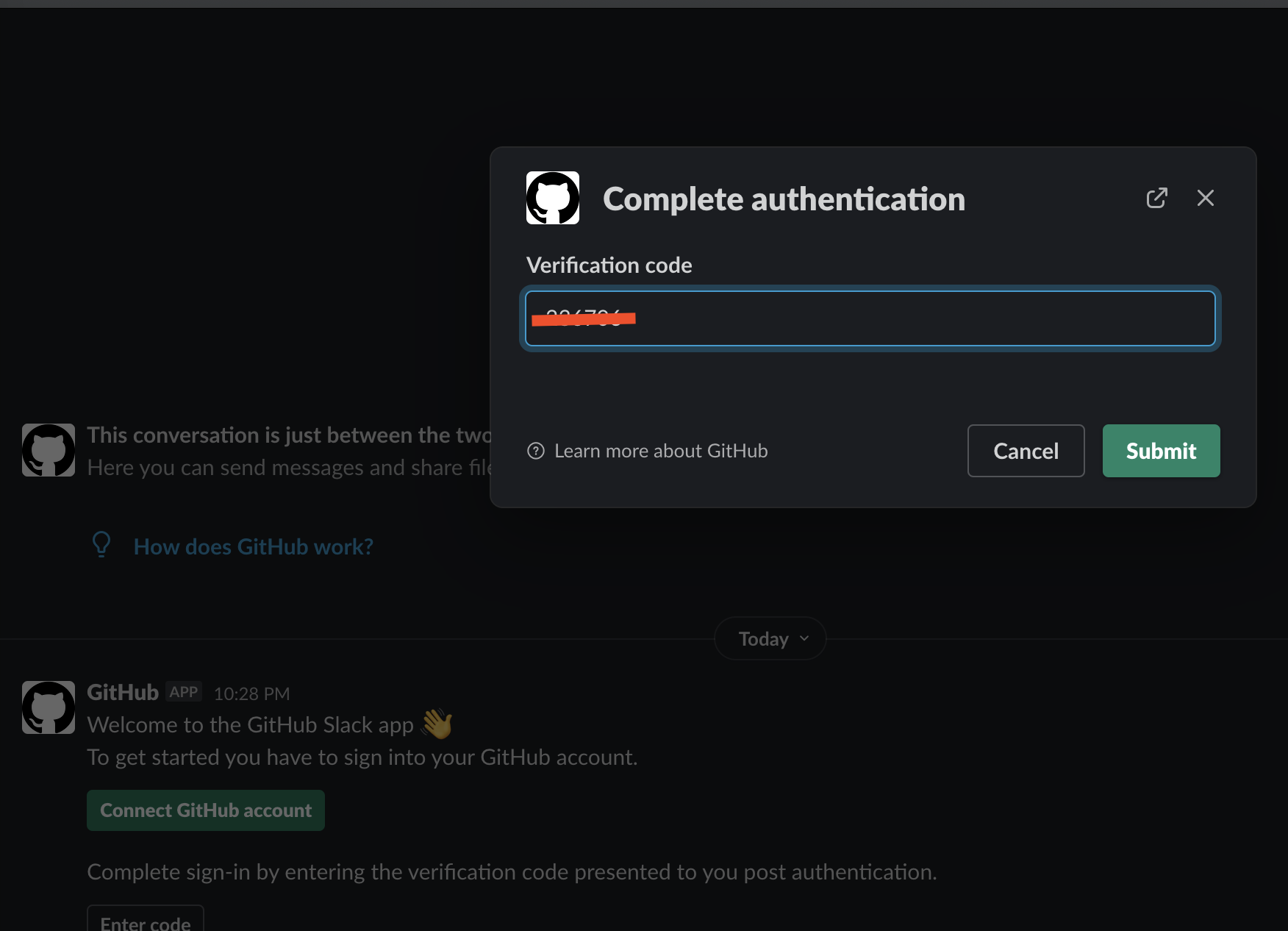Open the GitHub sender name in the message
The image size is (1288, 931).
(x=123, y=692)
